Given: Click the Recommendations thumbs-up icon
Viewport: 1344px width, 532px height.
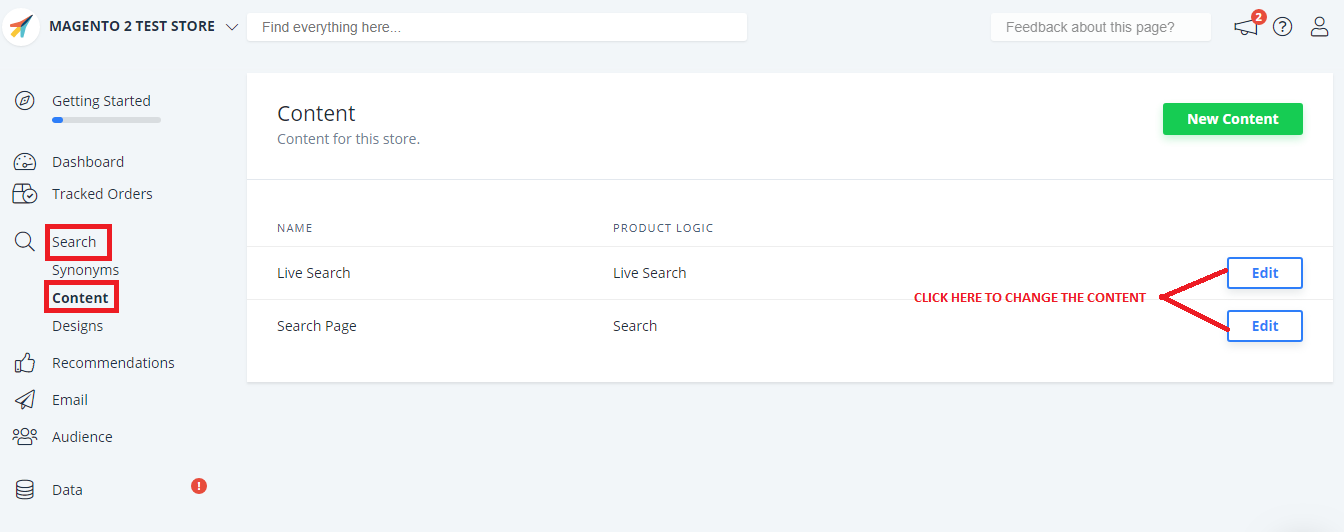Looking at the screenshot, I should (25, 363).
